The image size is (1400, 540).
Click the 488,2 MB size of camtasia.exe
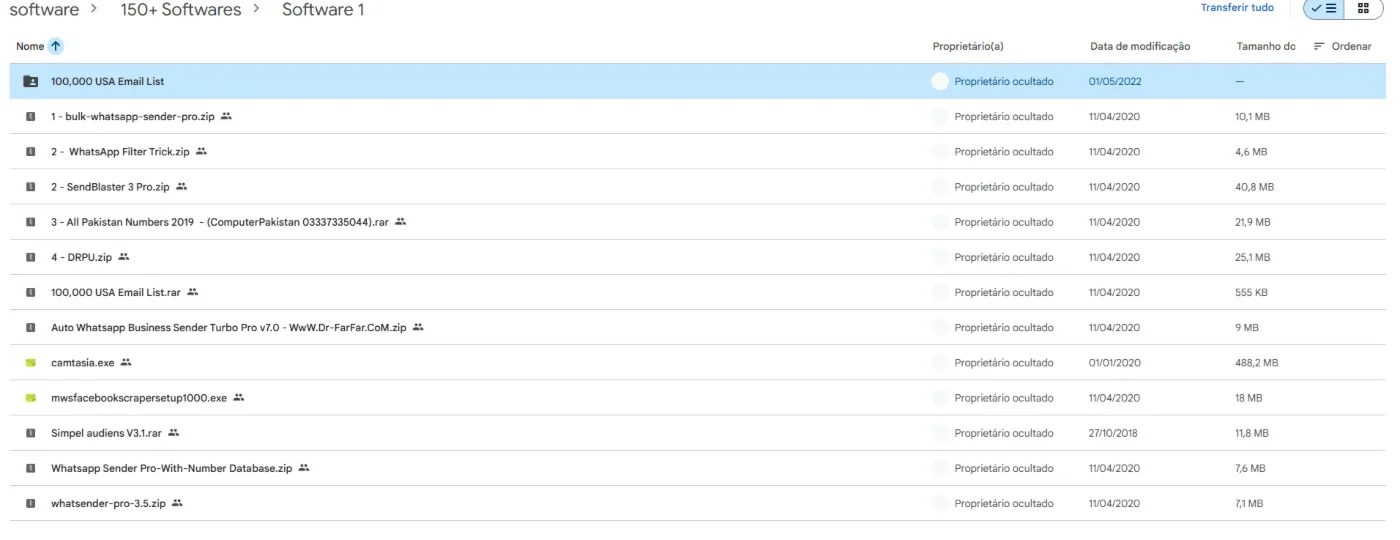tap(1256, 363)
